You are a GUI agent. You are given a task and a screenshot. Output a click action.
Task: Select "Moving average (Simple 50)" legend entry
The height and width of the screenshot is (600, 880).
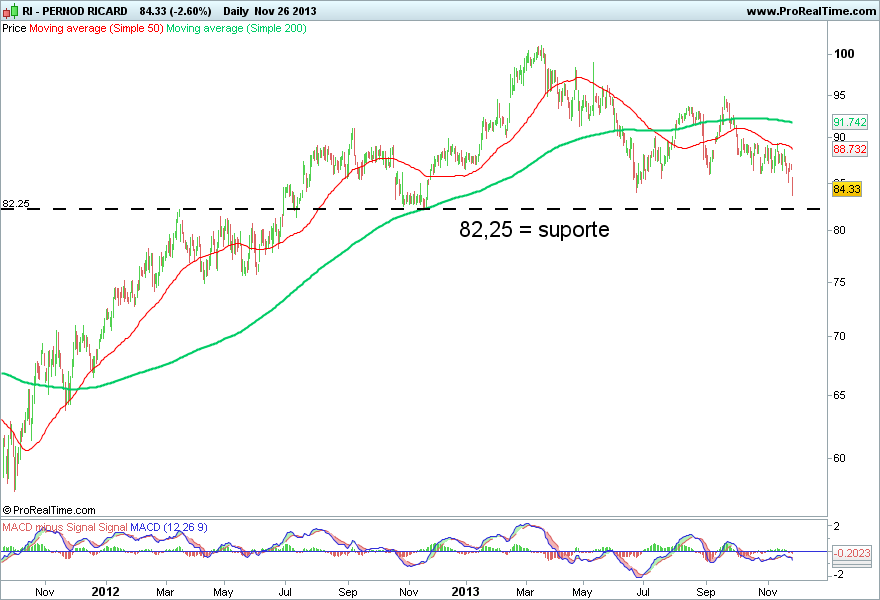point(96,28)
